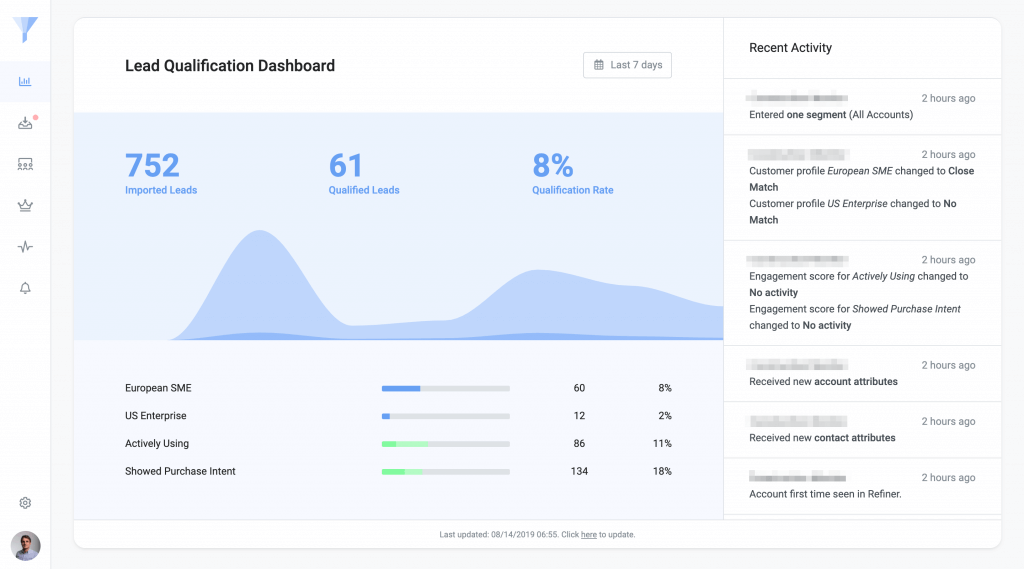Select the crown icon in sidebar

[25, 205]
